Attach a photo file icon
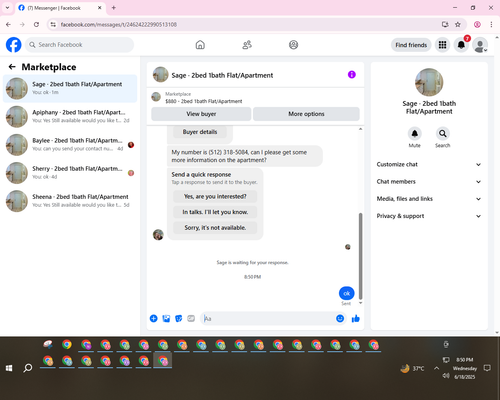 [166, 319]
